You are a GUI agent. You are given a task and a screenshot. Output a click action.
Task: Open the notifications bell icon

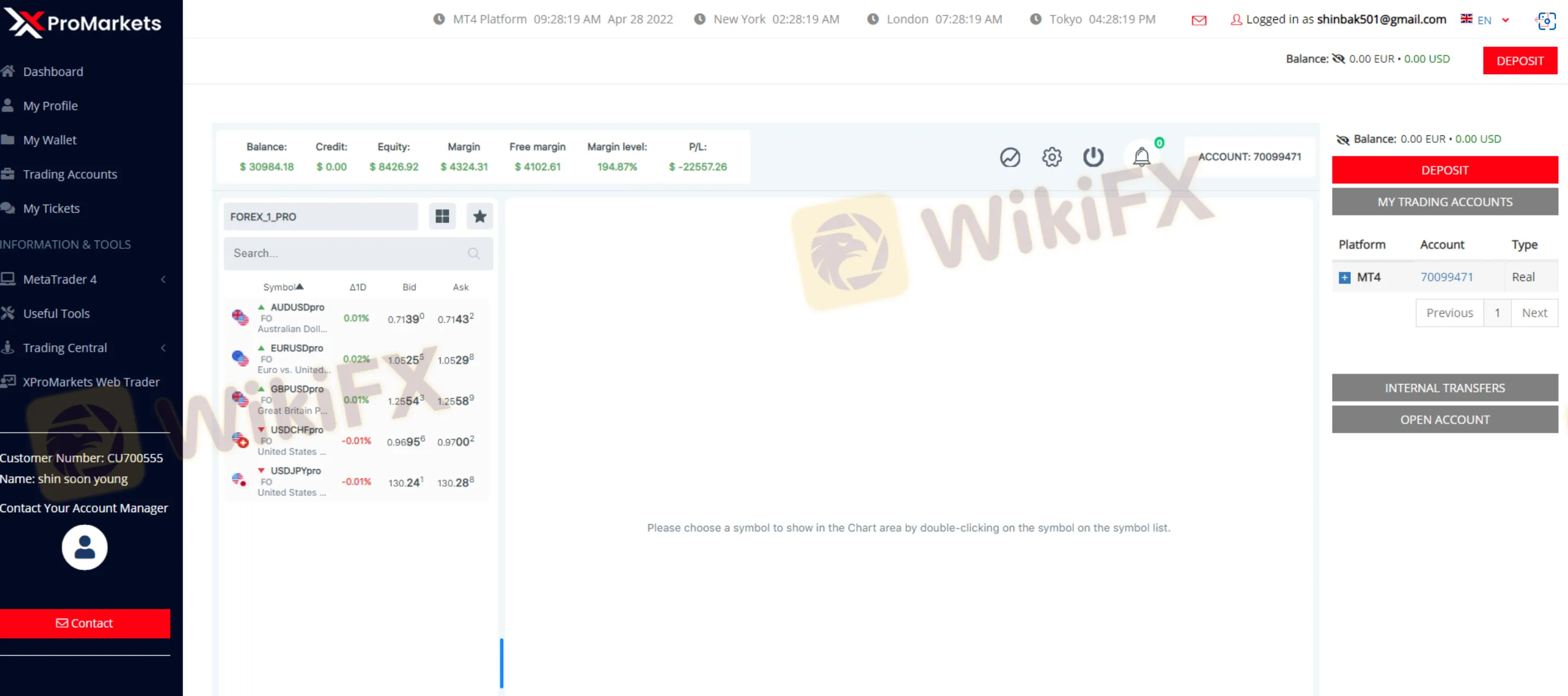click(x=1141, y=157)
